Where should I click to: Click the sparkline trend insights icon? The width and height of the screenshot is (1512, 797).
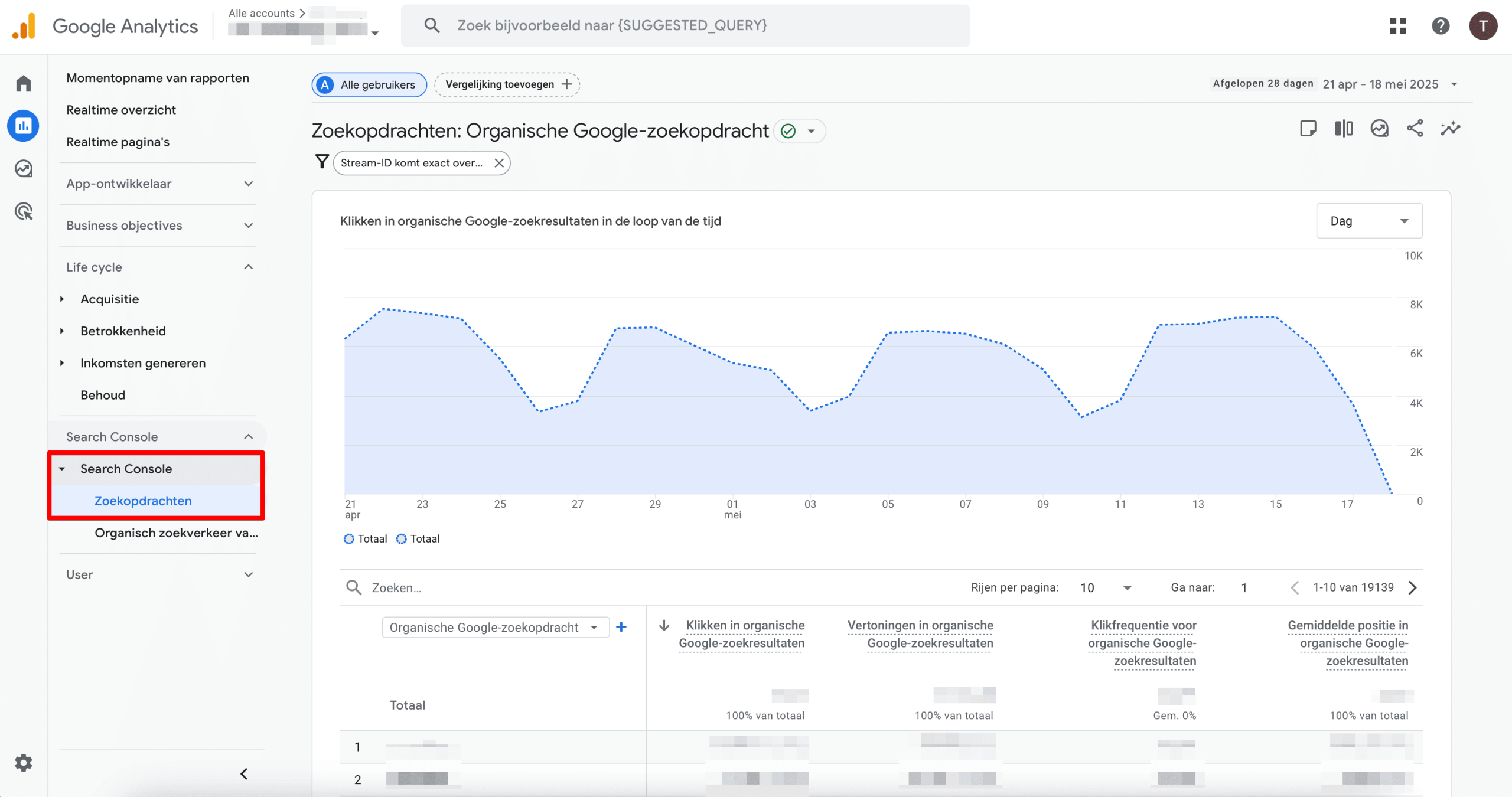[x=1450, y=128]
